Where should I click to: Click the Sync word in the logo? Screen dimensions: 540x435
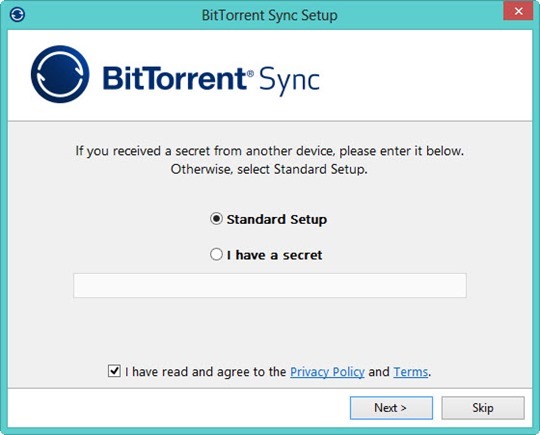click(289, 81)
